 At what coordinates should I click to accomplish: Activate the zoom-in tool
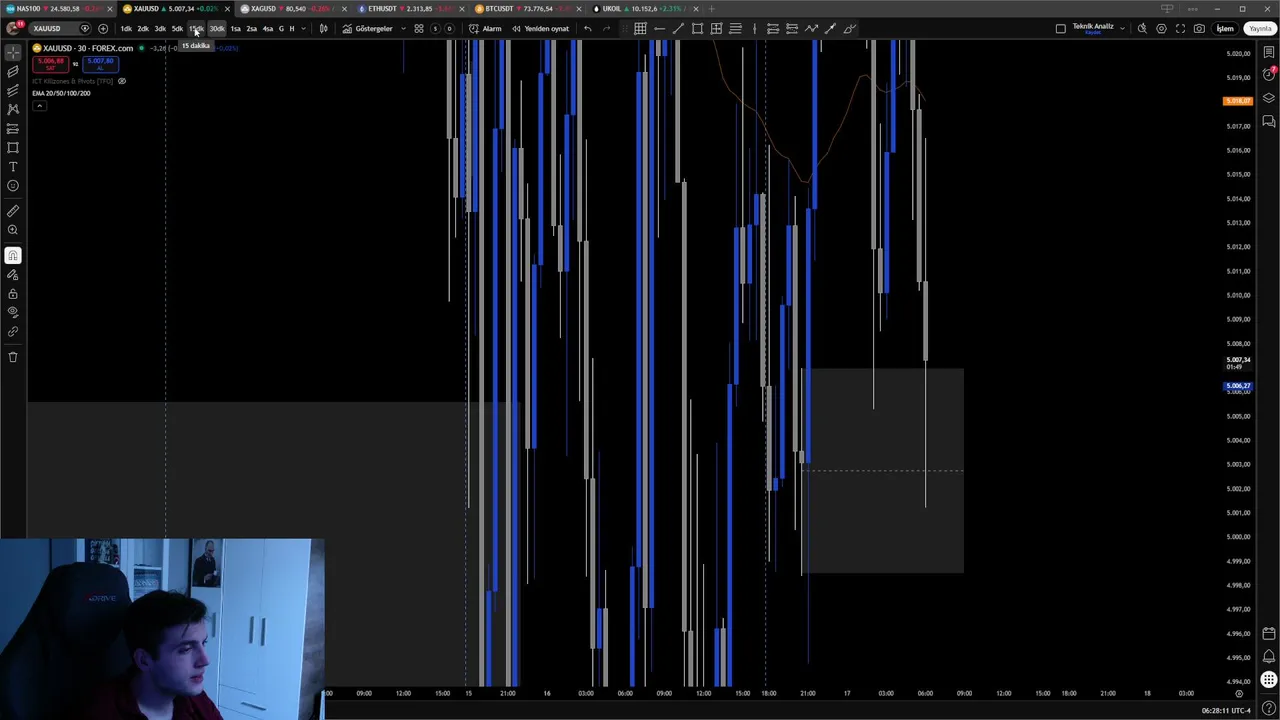(x=13, y=230)
